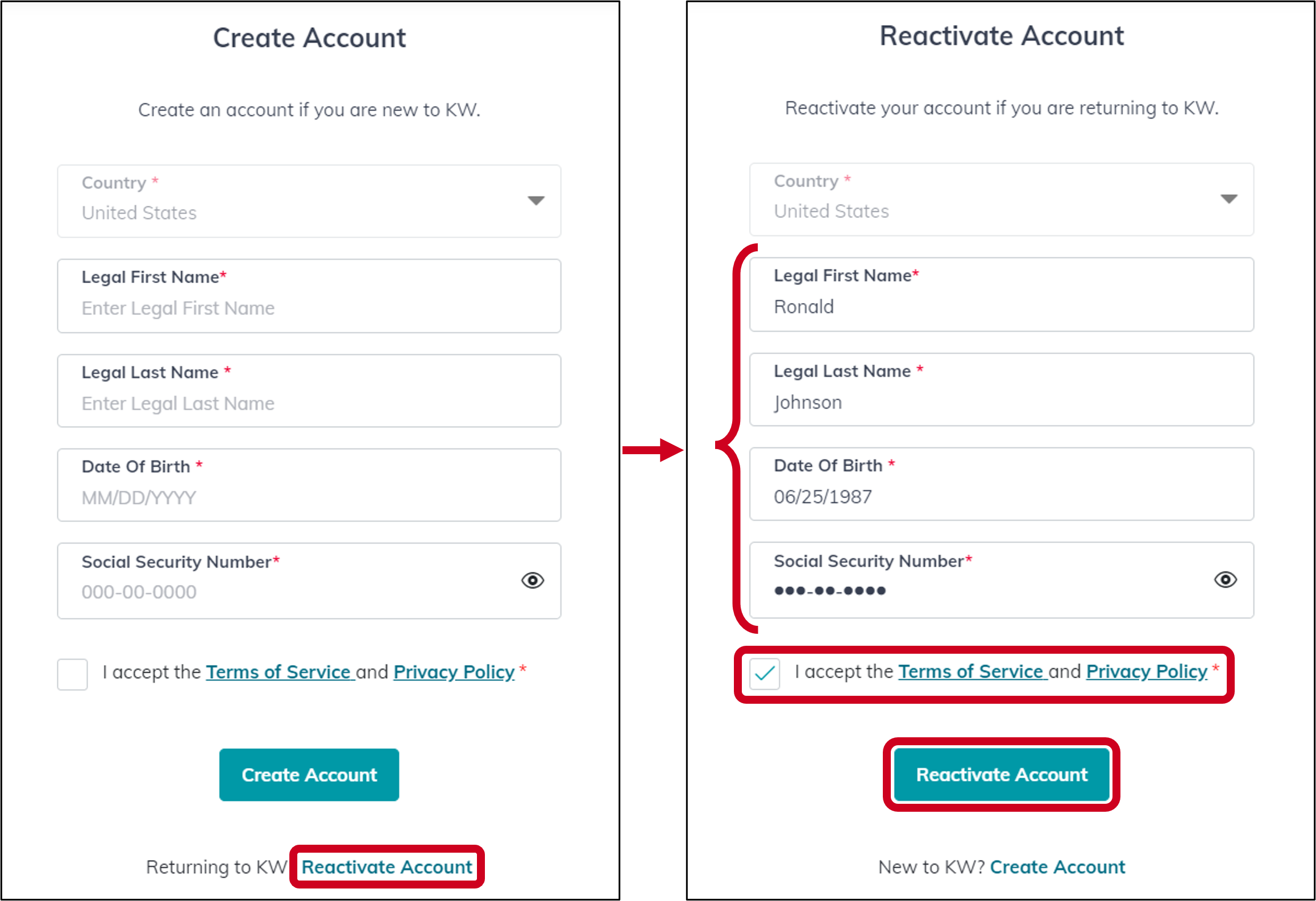Open the Terms of Service link on Create Account
1316x901 pixels.
280,672
